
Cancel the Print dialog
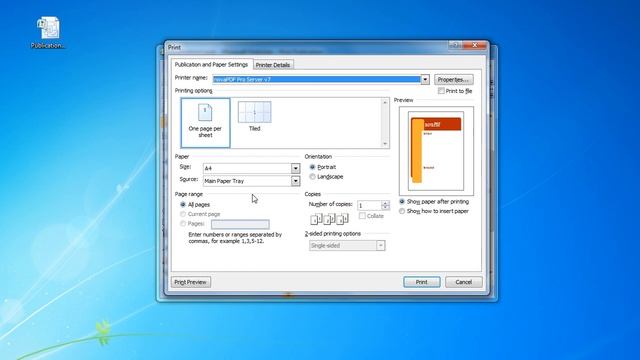(464, 282)
